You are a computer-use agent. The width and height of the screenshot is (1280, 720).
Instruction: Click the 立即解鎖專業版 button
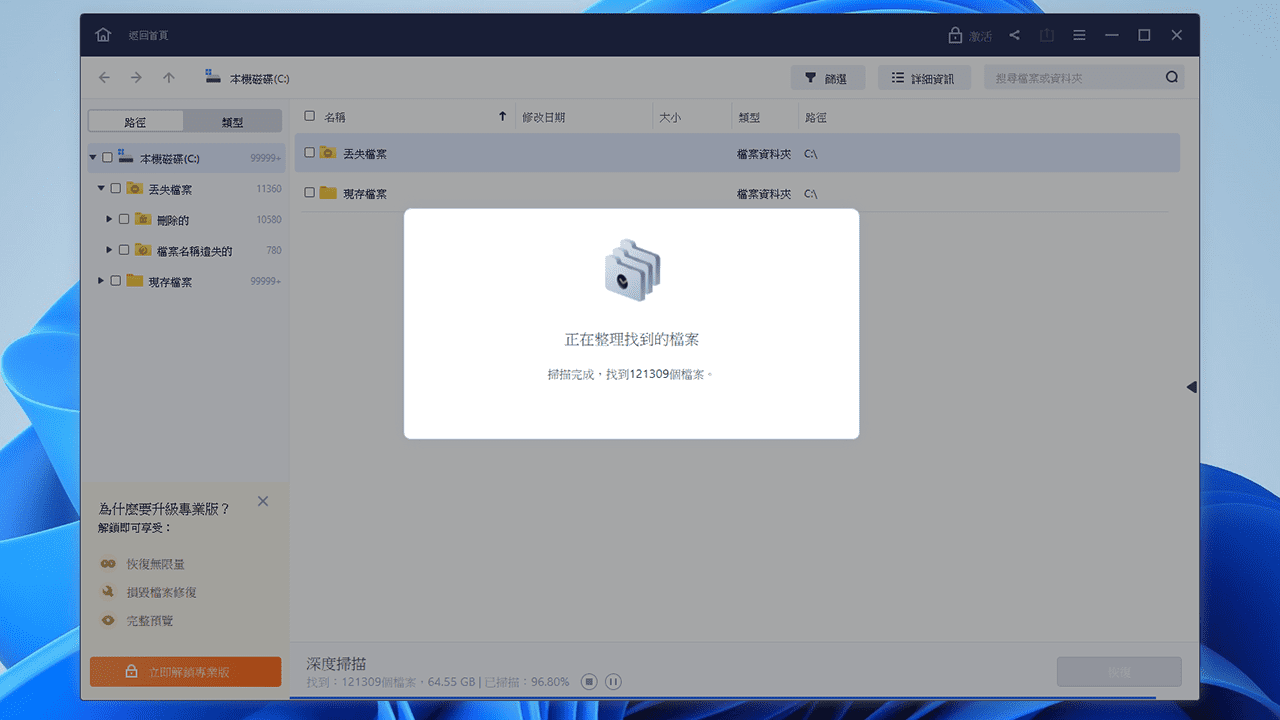click(x=185, y=671)
